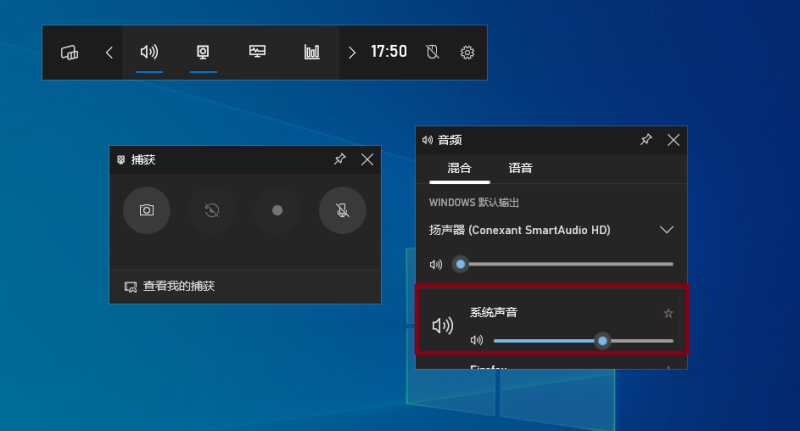Viewport: 800px width, 431px height.
Task: Click the large 系统声音 speaker icon
Action: click(x=442, y=325)
